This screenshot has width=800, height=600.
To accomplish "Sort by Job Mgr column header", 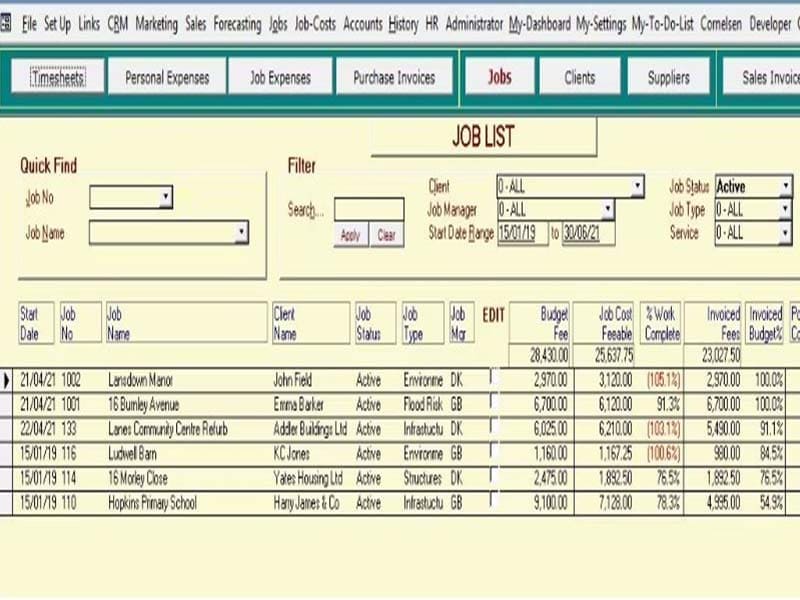I will pos(462,323).
